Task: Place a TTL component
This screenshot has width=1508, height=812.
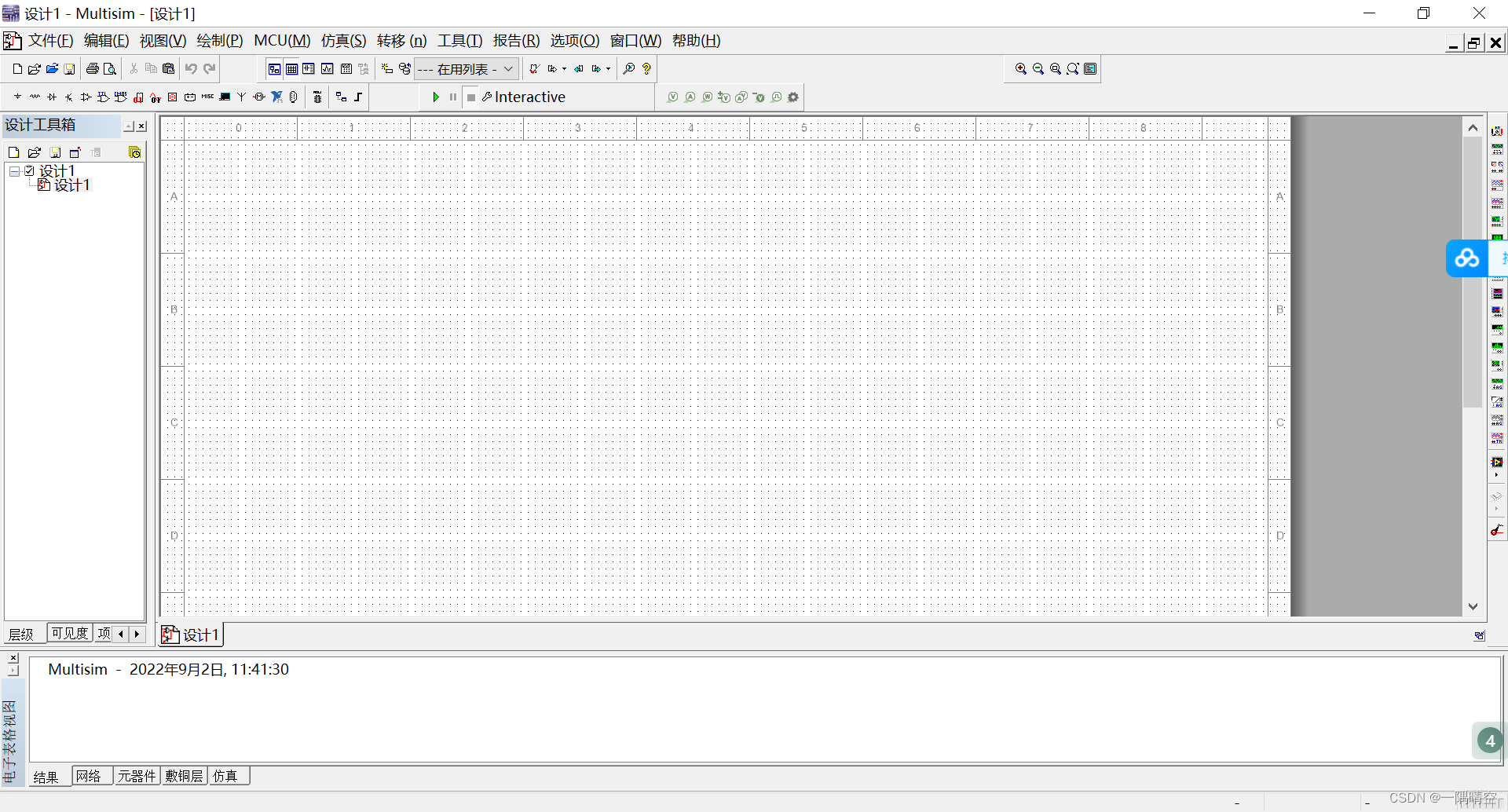Action: [103, 97]
